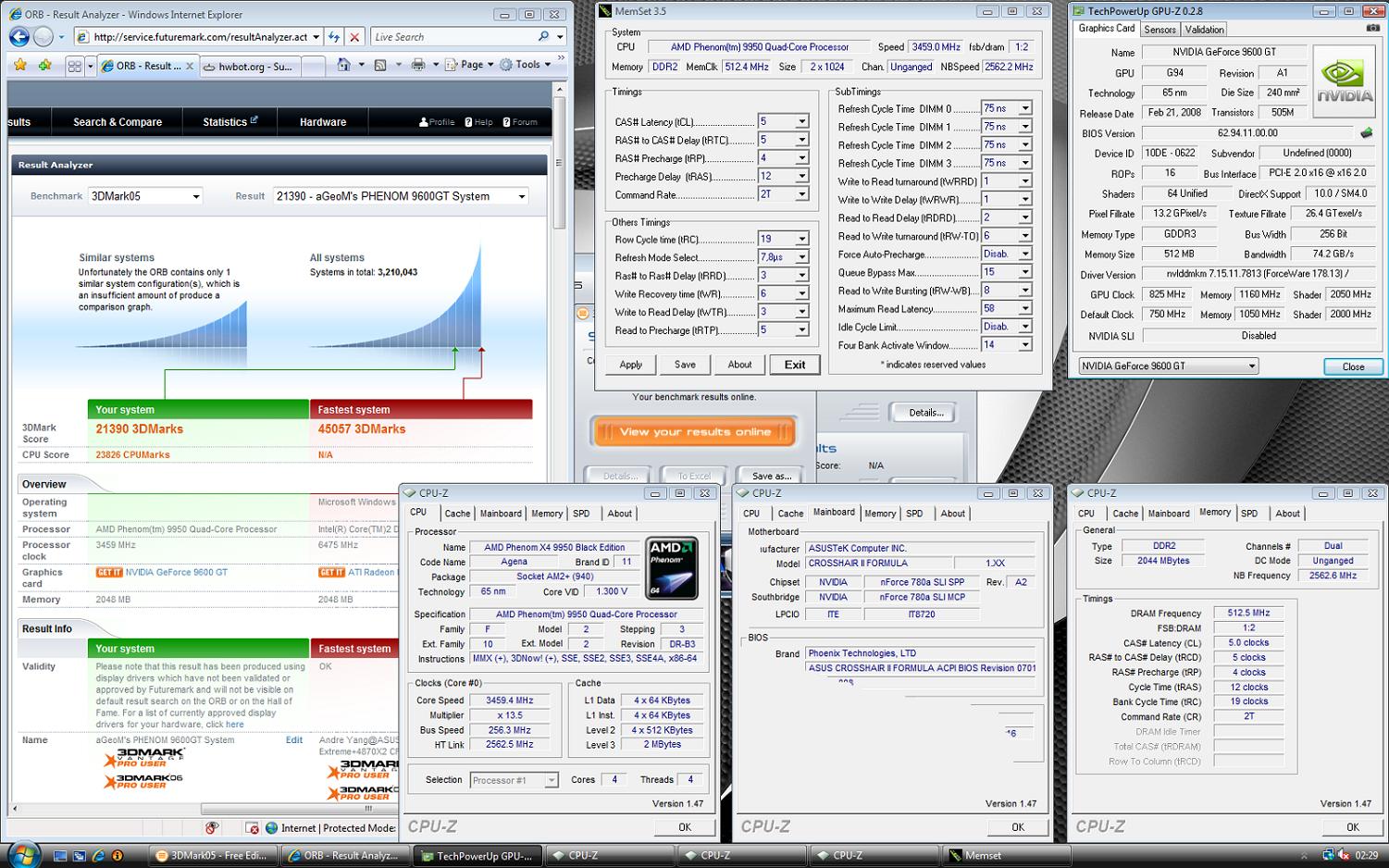Click the AMD Phenom logo in CPU-Z
The height and width of the screenshot is (868, 1389).
click(x=672, y=569)
